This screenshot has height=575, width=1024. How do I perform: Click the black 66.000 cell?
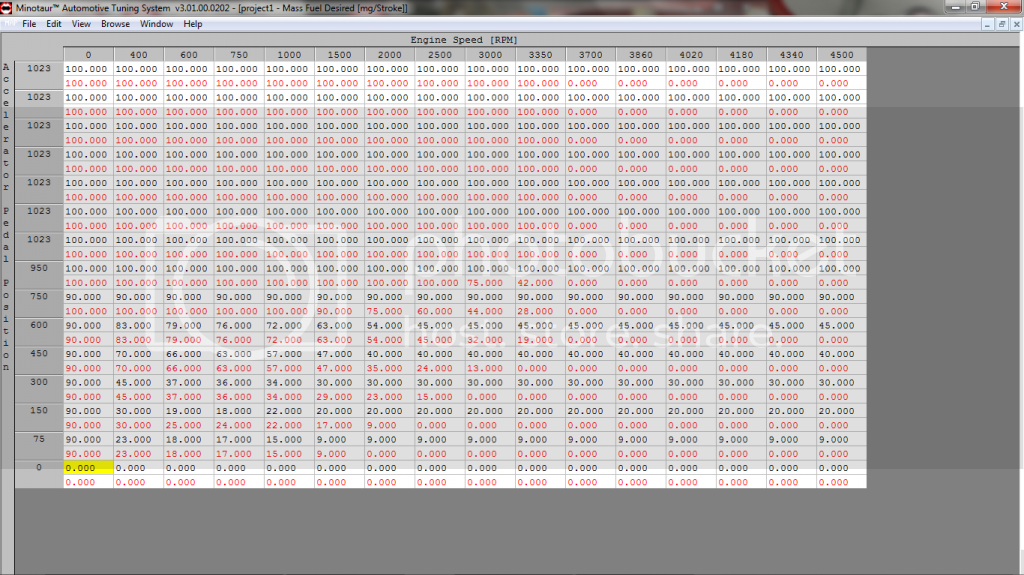(189, 354)
